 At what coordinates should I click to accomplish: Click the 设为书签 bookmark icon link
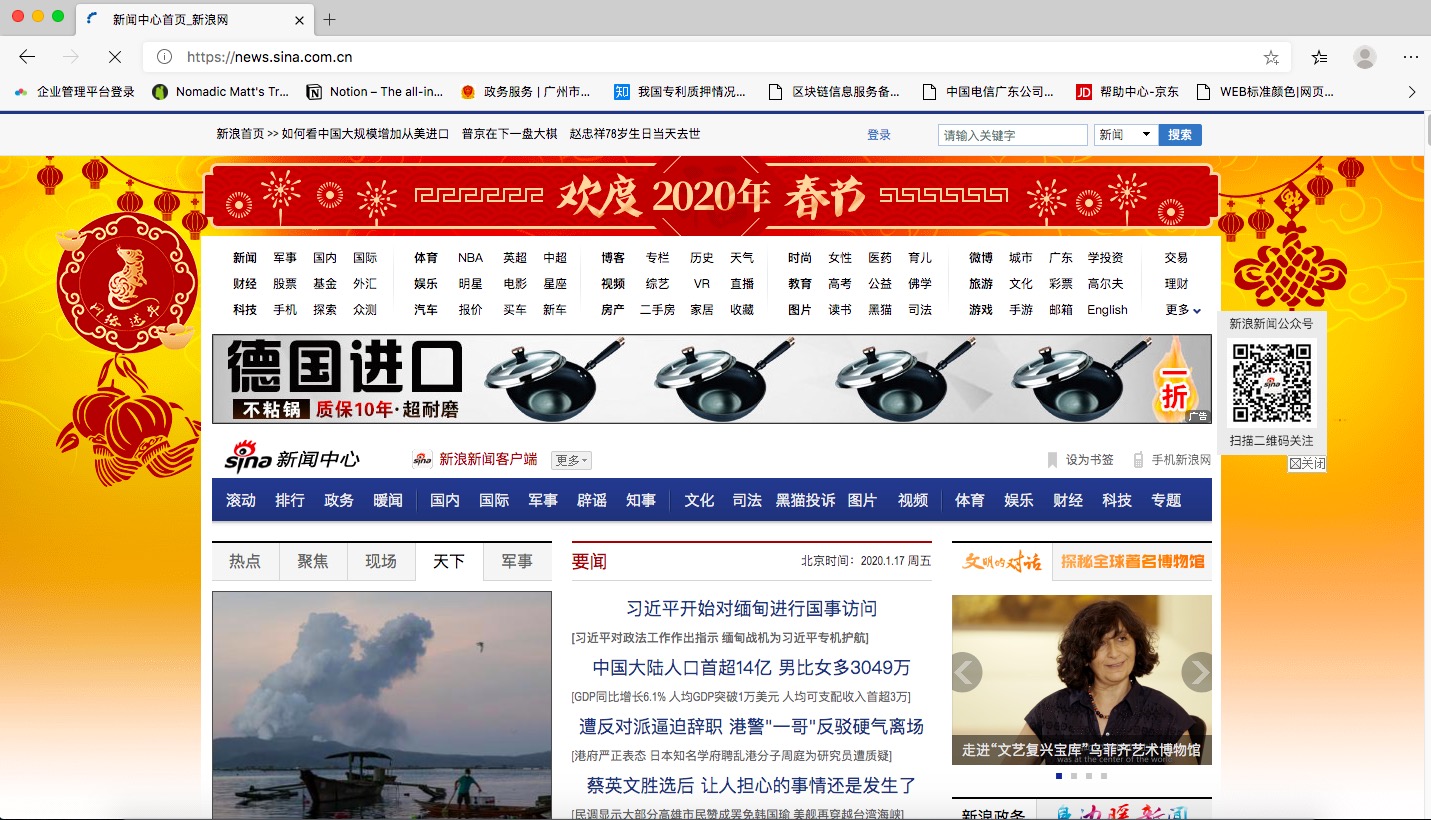1080,460
